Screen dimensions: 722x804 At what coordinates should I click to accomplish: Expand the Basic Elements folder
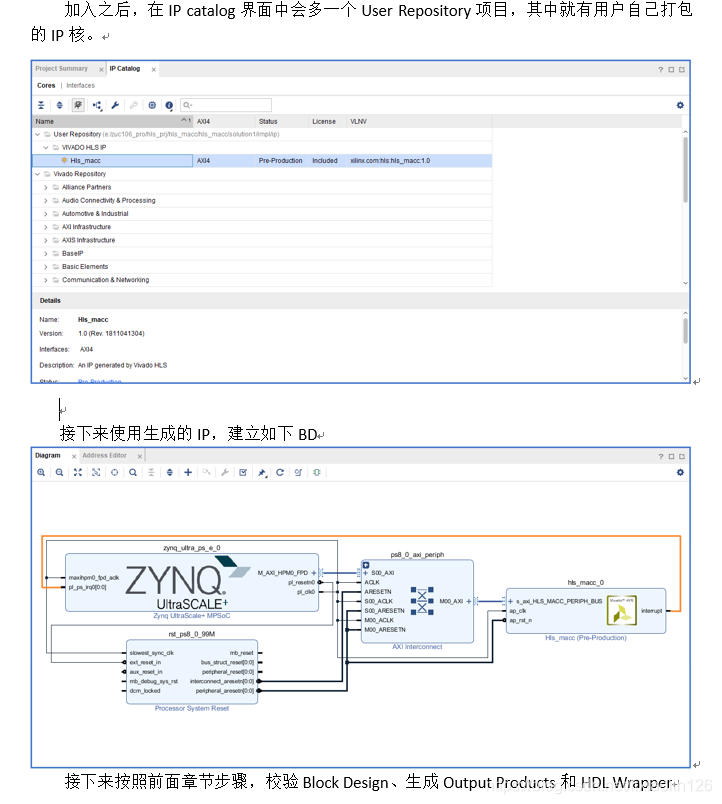[46, 267]
